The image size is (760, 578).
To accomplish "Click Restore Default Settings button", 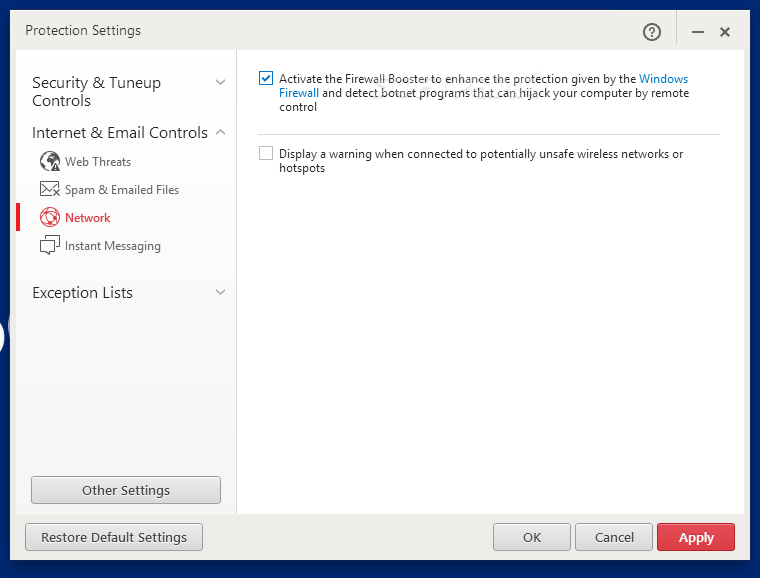I will point(114,537).
